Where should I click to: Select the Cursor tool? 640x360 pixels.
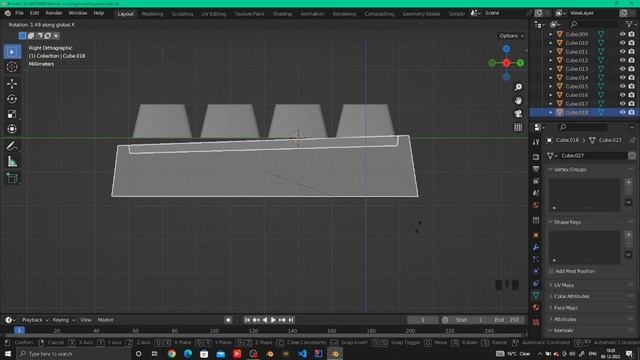point(12,67)
